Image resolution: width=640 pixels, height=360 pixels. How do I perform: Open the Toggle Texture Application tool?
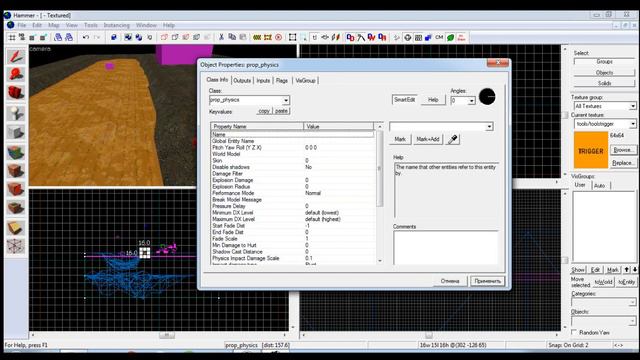(x=16, y=152)
